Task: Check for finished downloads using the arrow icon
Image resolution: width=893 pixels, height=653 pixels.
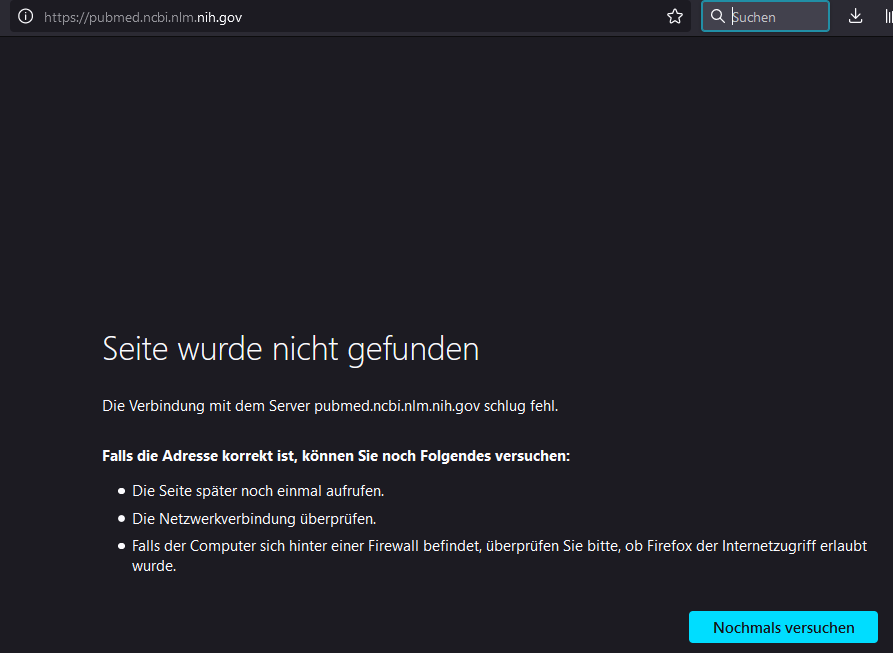Action: tap(855, 16)
